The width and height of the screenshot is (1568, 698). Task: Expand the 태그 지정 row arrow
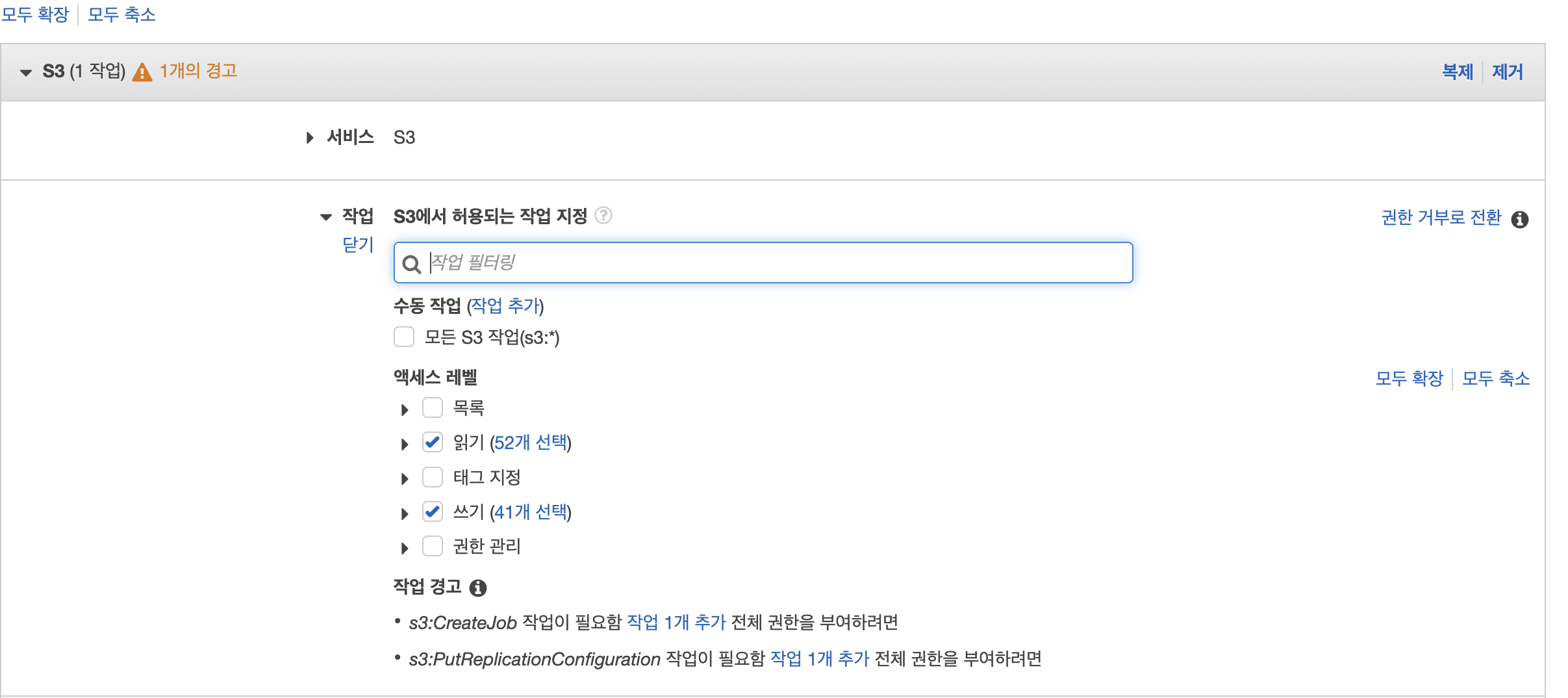click(405, 479)
